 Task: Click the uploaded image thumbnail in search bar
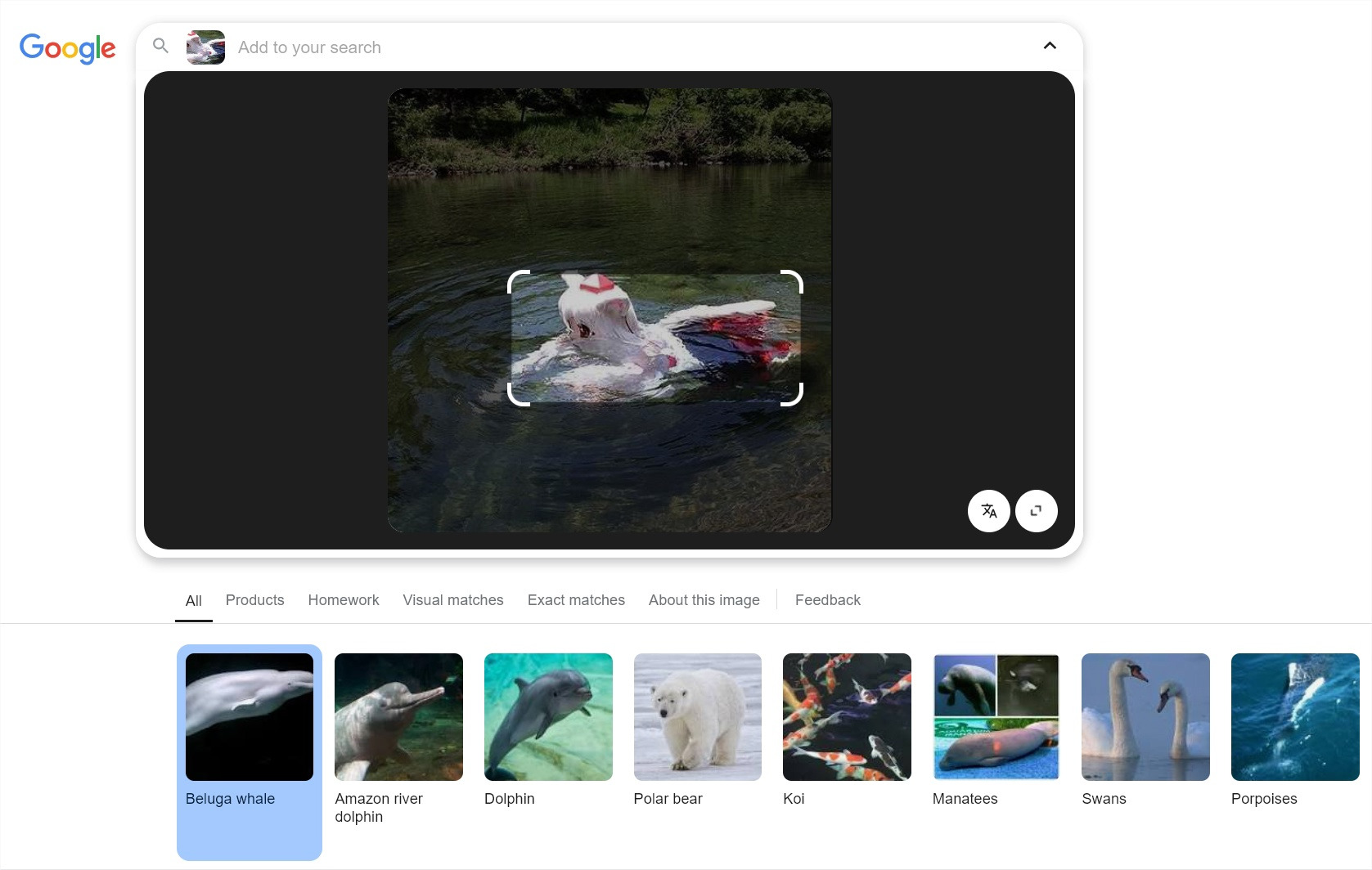click(205, 47)
